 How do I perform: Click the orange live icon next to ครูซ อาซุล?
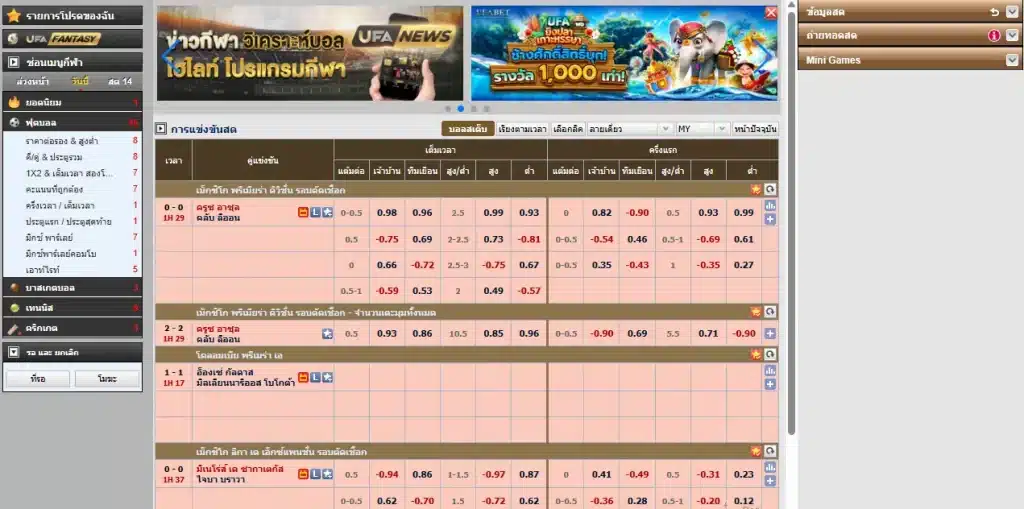click(303, 212)
